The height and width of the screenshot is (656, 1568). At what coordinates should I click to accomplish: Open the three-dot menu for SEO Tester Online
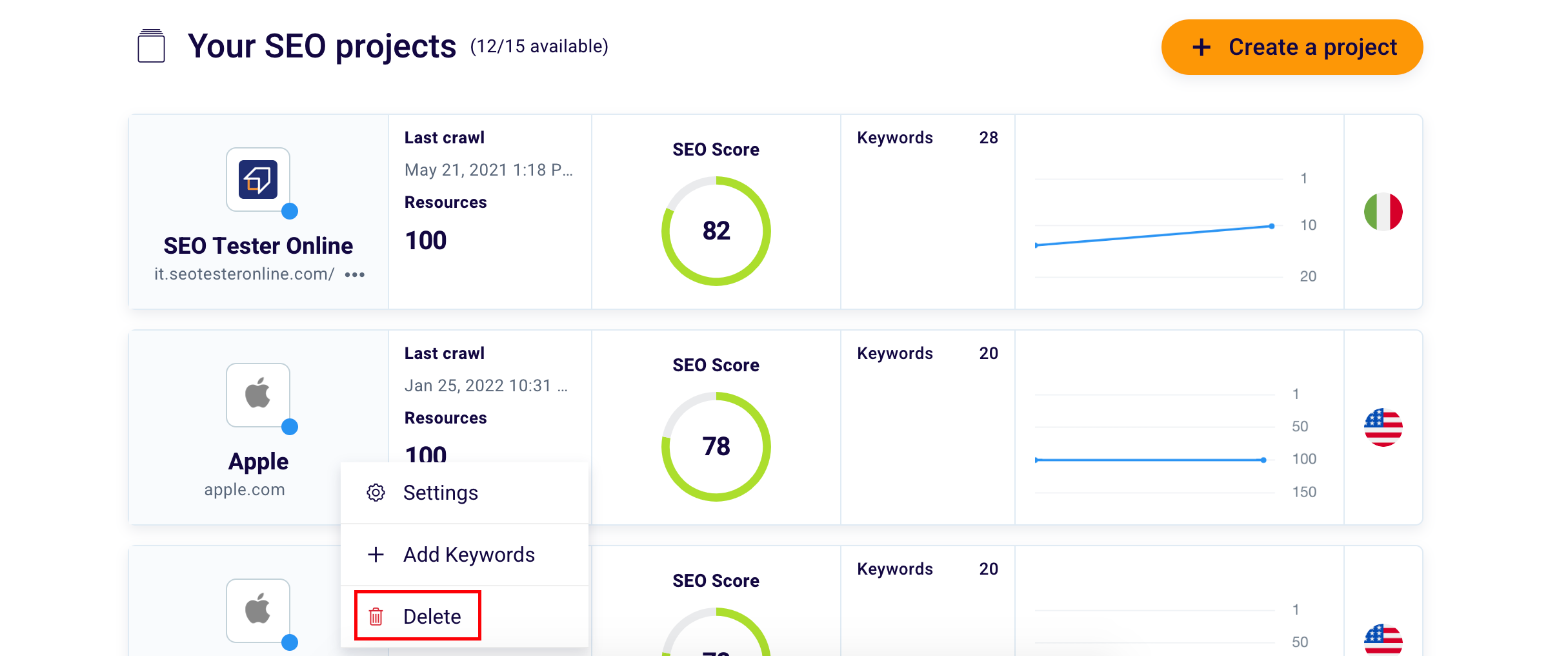point(355,275)
